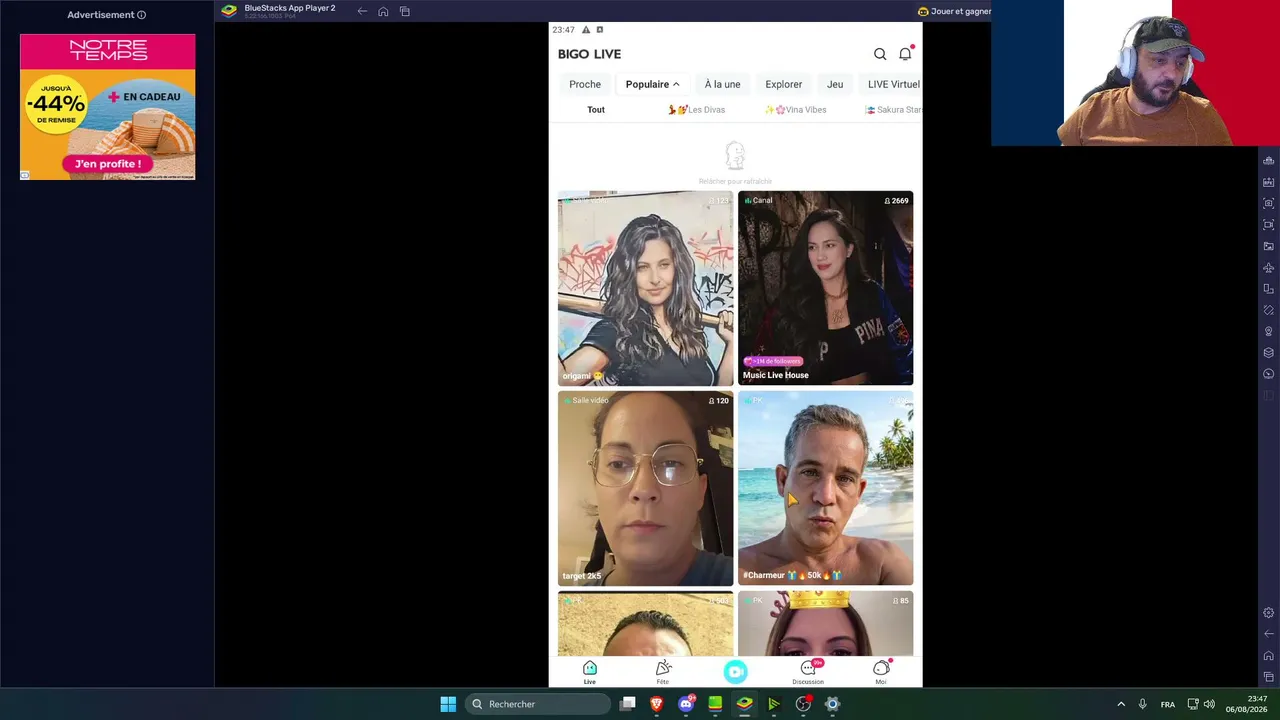Click the Task View taskbar icon
The image size is (1280, 720).
(628, 704)
